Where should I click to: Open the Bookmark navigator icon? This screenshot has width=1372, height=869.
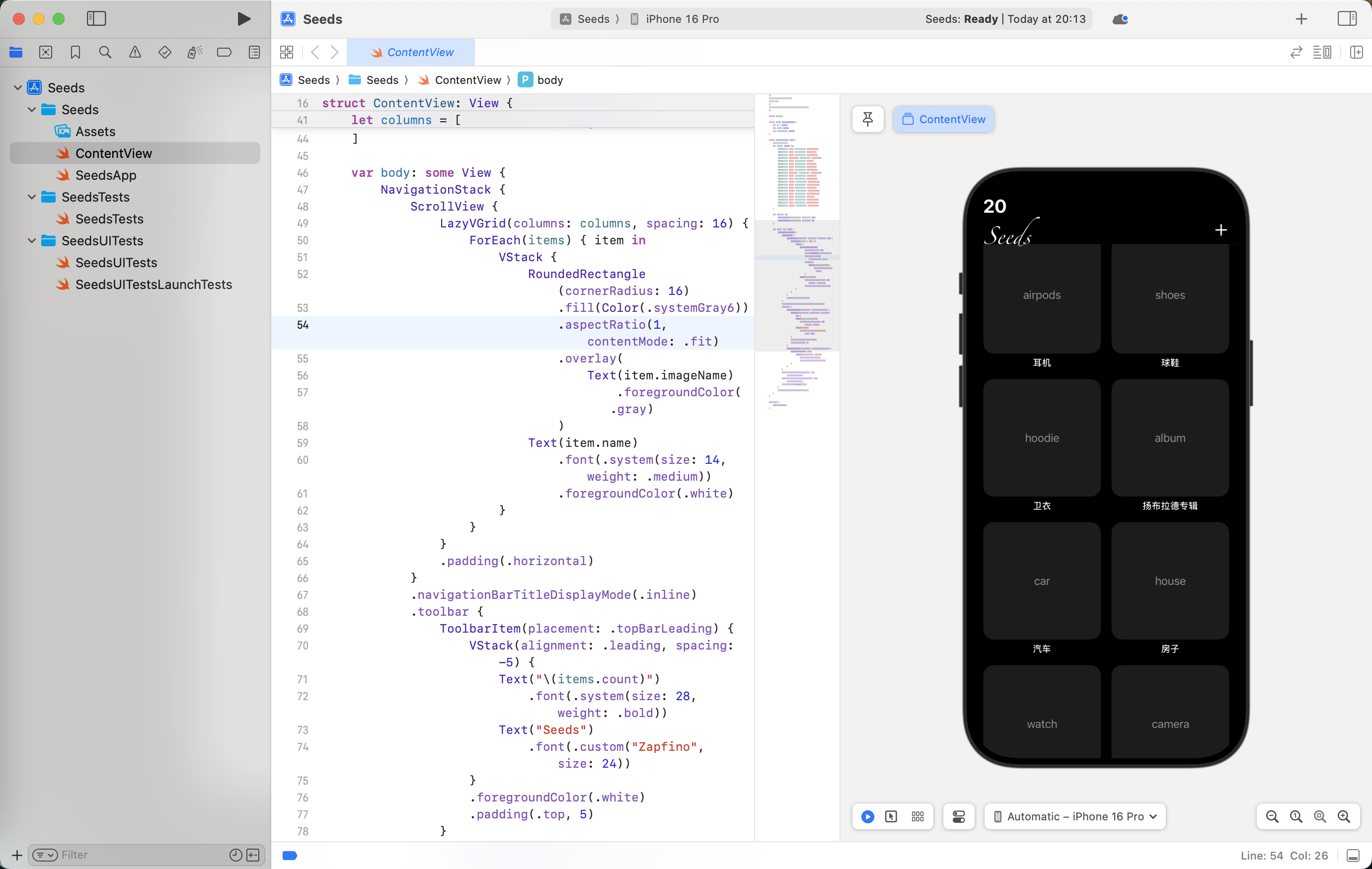[75, 53]
